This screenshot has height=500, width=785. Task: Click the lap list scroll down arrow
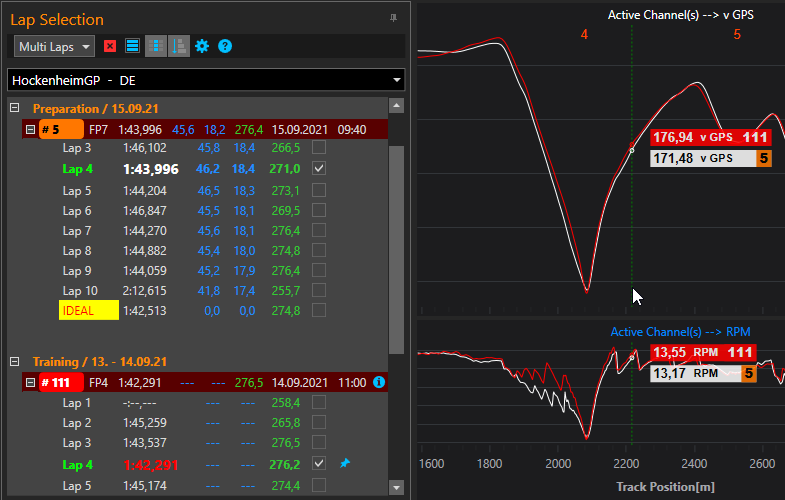click(396, 487)
